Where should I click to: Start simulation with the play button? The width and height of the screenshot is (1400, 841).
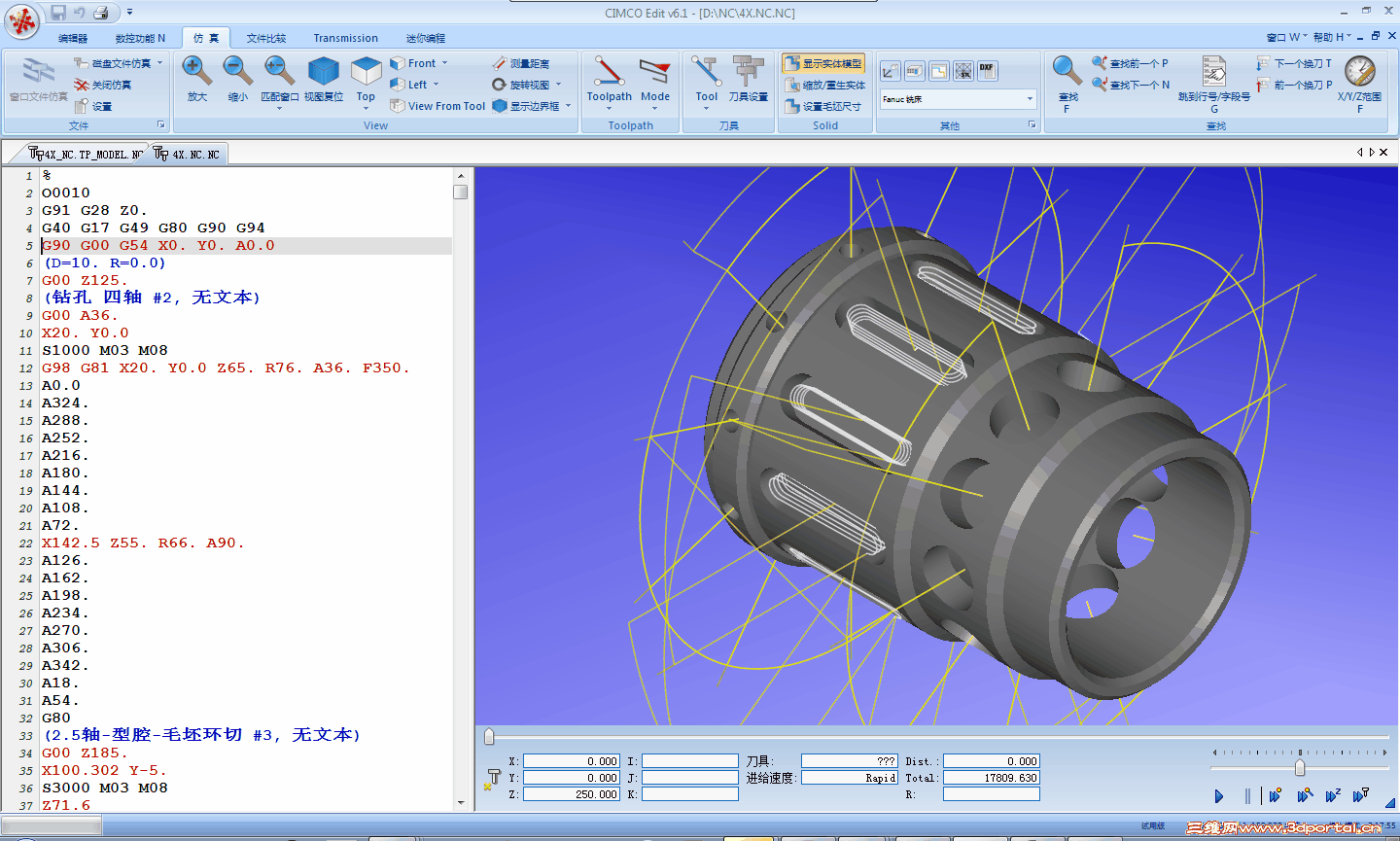(1219, 796)
